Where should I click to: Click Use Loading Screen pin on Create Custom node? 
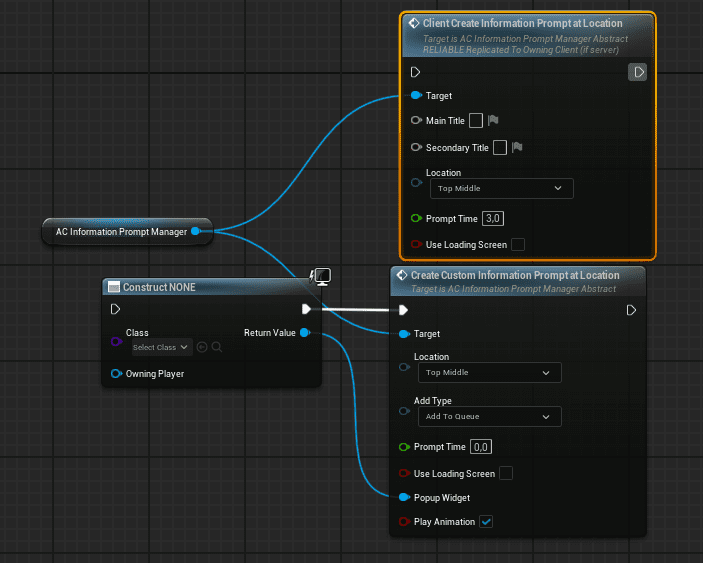coord(404,473)
